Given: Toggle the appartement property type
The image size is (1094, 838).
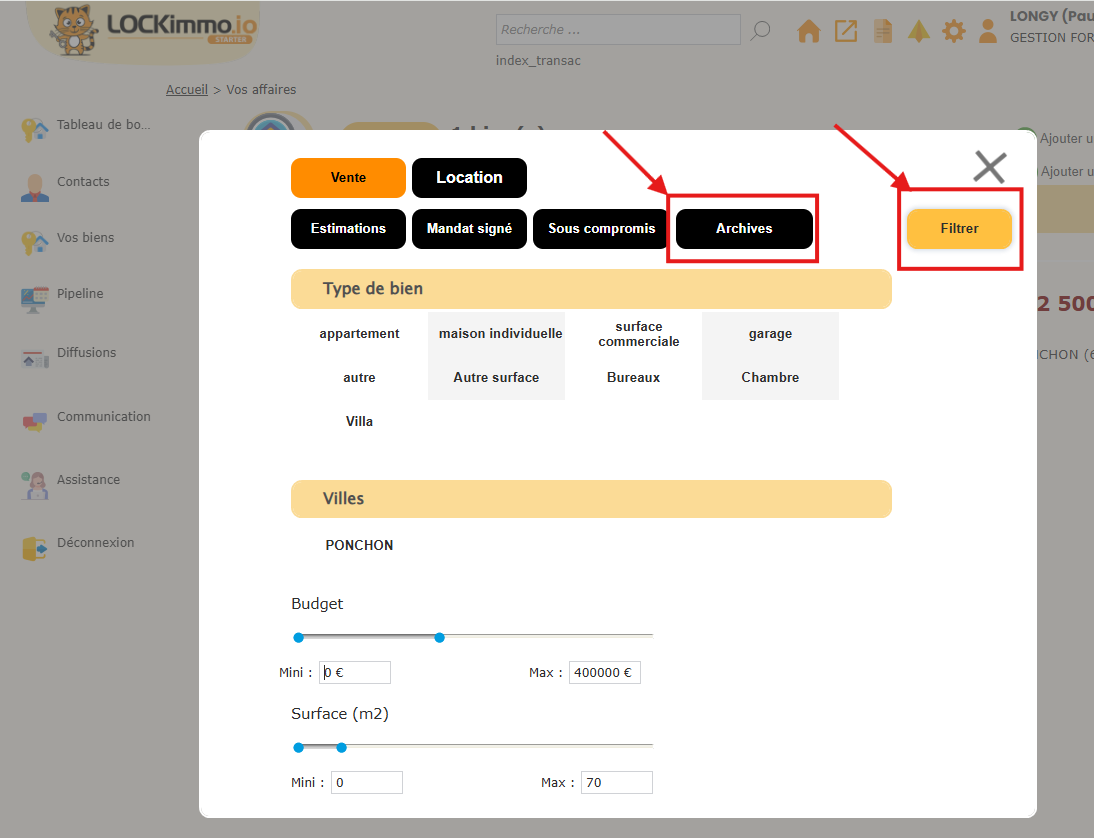Looking at the screenshot, I should [x=359, y=334].
